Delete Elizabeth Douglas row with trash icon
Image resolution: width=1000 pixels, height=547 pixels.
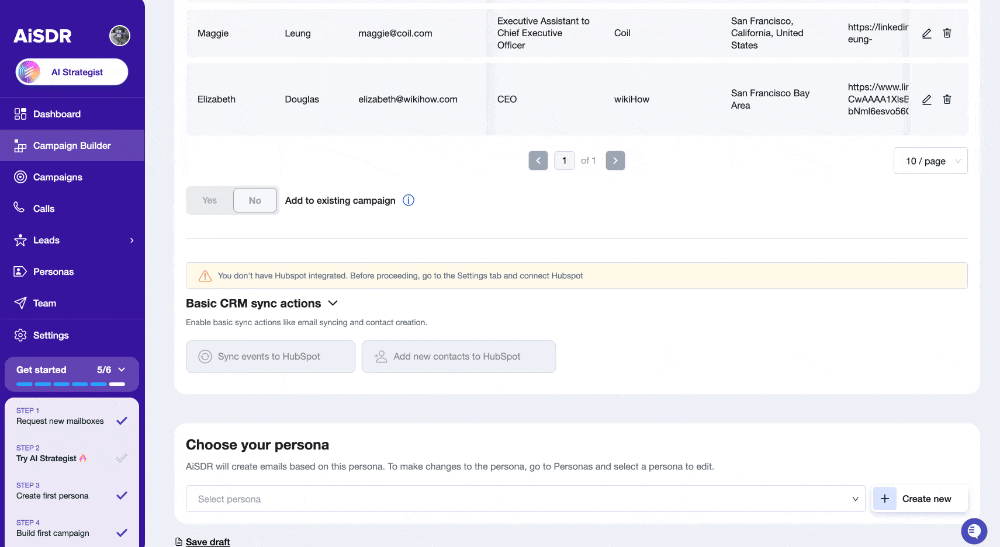(x=947, y=99)
